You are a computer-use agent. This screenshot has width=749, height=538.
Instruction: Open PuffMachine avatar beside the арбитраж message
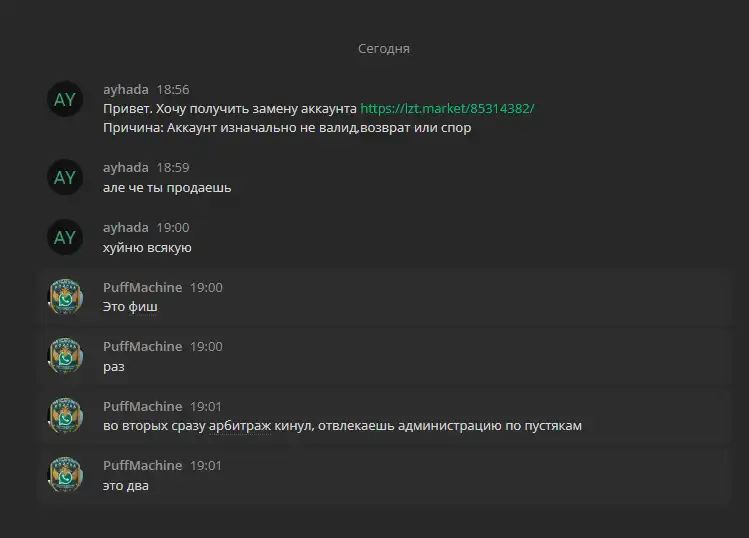65,416
